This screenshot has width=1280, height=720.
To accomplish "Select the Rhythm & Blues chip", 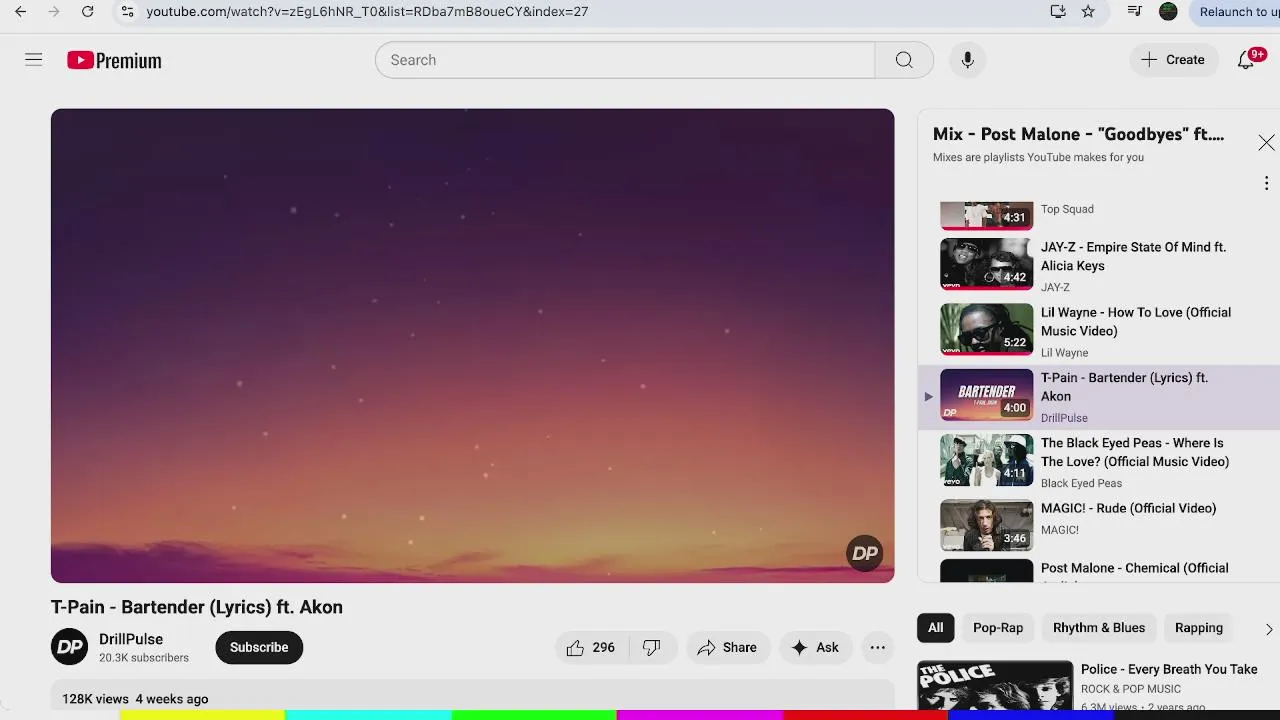I will 1099,628.
